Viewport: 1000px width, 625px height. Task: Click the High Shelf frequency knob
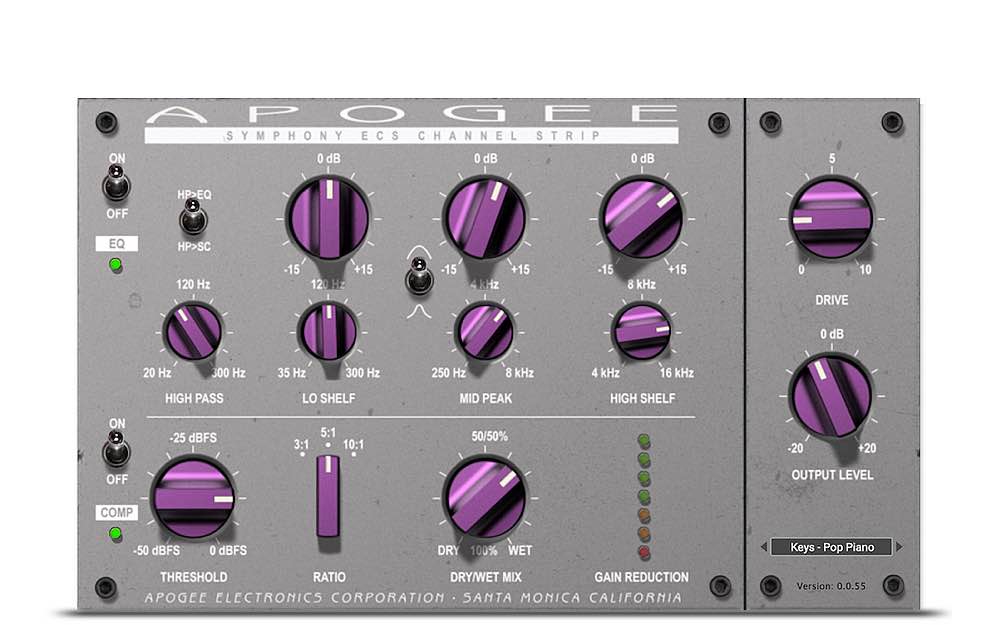642,331
